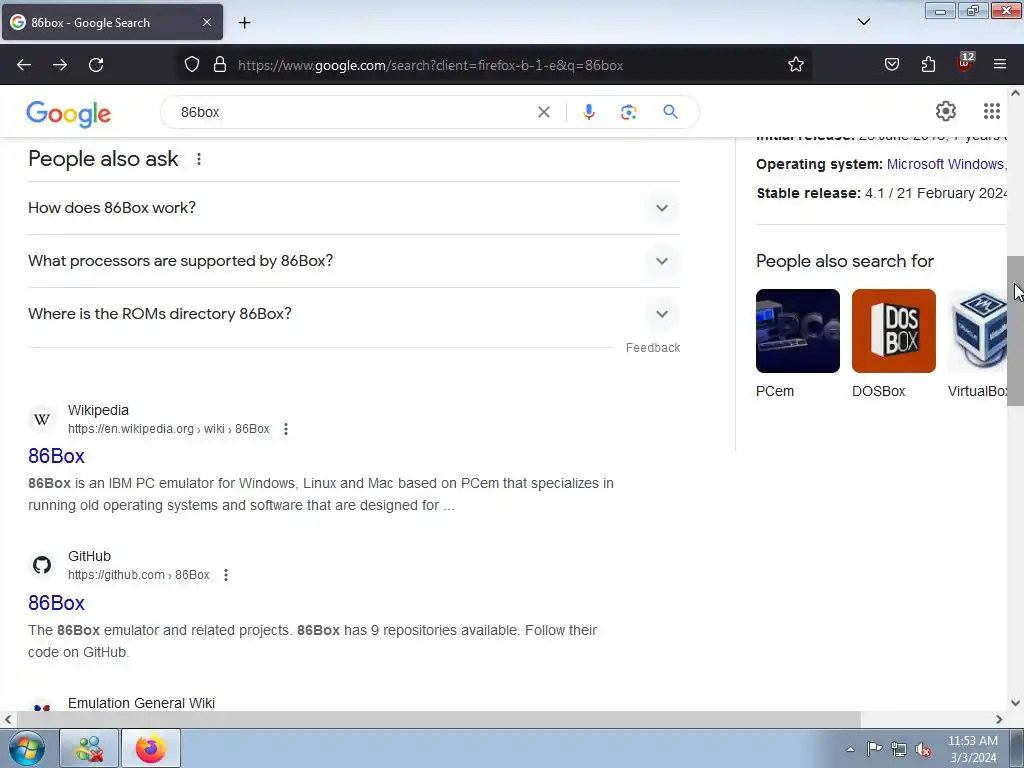This screenshot has height=768, width=1024.
Task: Click the GitHub favicon of the result
Action: coord(42,565)
